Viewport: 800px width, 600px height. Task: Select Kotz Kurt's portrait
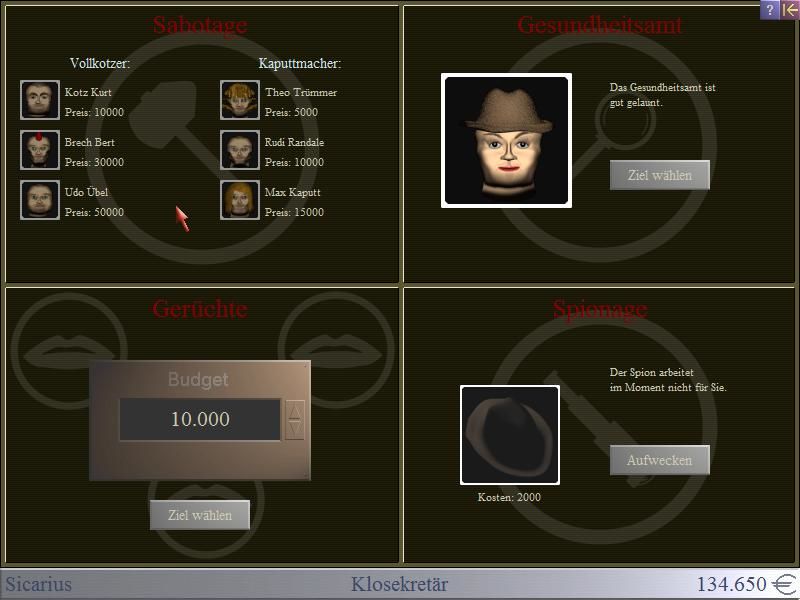[x=40, y=100]
